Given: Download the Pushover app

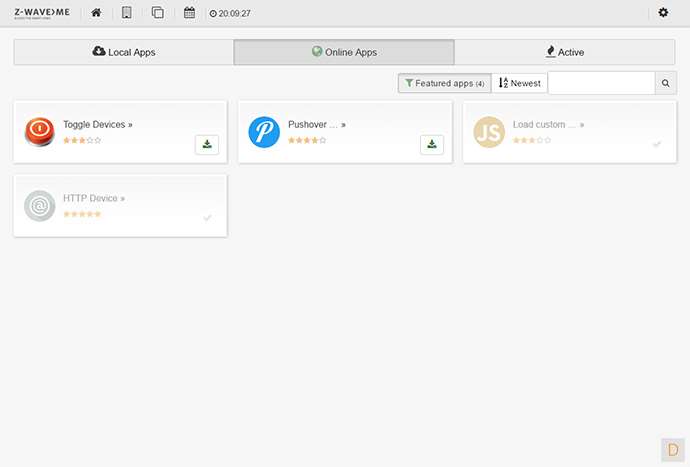Looking at the screenshot, I should click(x=432, y=145).
